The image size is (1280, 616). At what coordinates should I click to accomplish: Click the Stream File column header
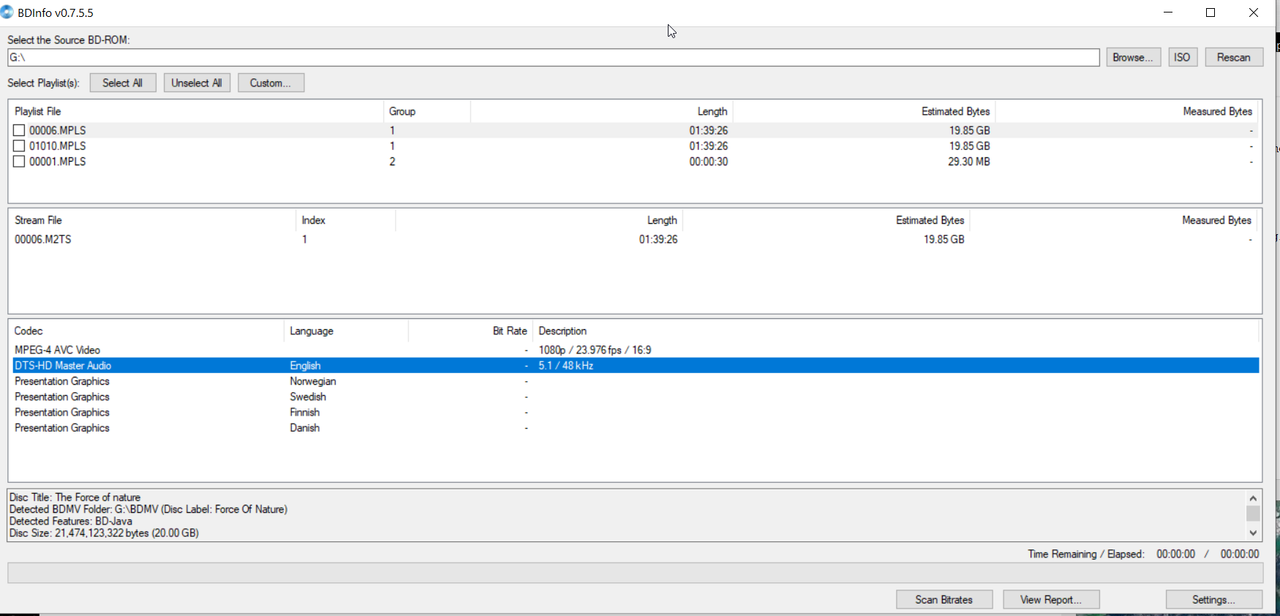[152, 220]
